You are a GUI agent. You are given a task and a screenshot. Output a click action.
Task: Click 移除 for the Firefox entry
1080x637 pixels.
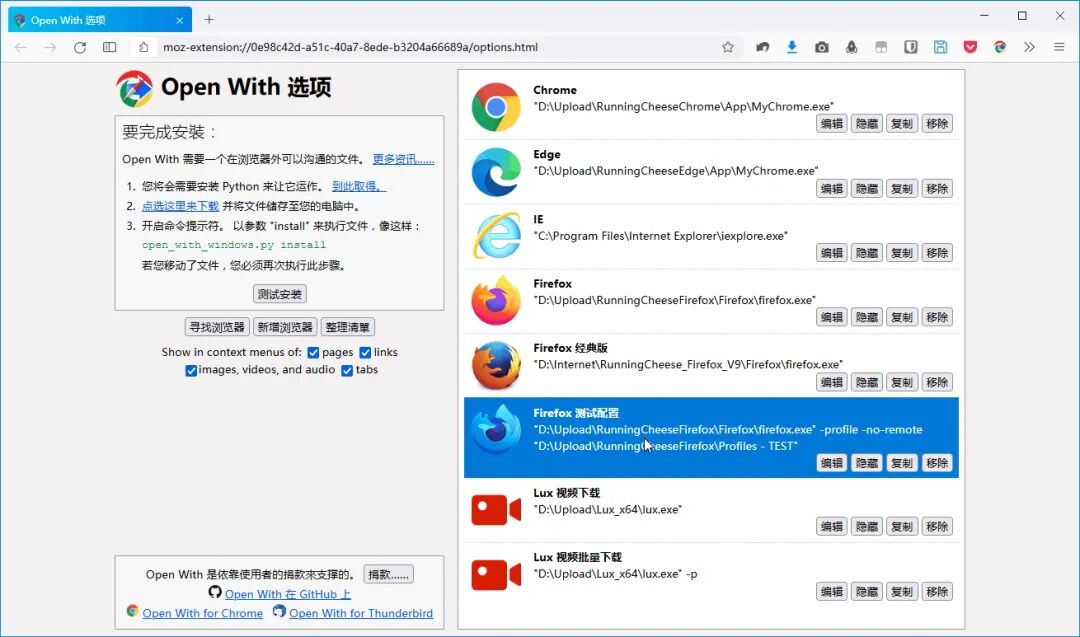(x=937, y=317)
